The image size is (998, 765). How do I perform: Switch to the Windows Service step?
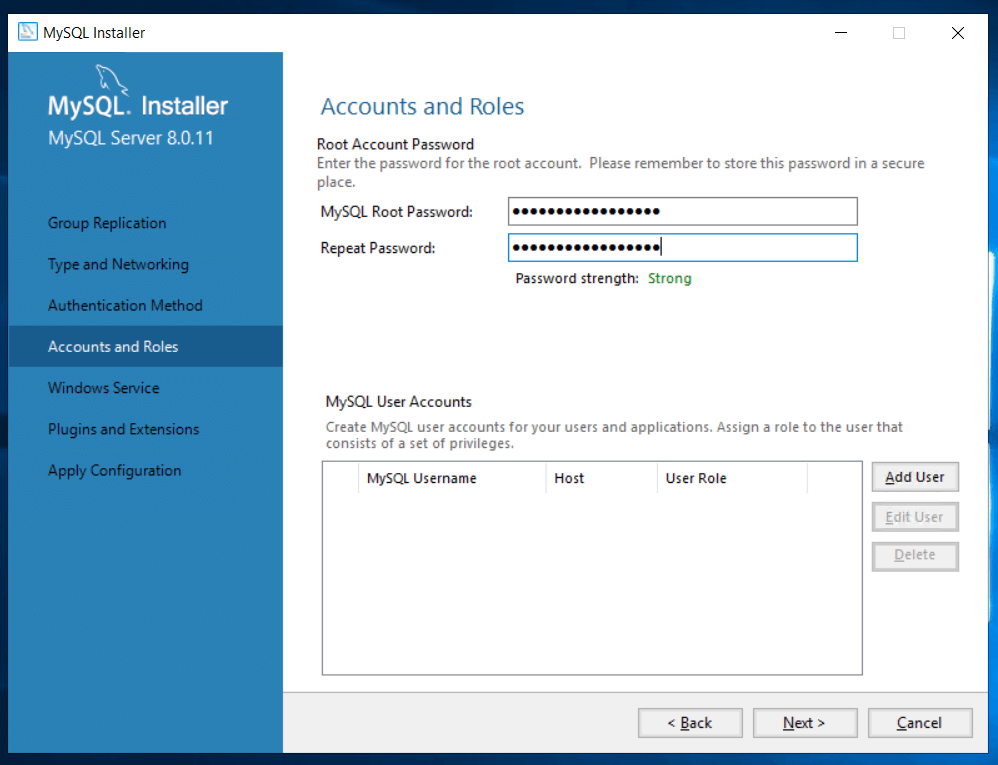pos(103,388)
